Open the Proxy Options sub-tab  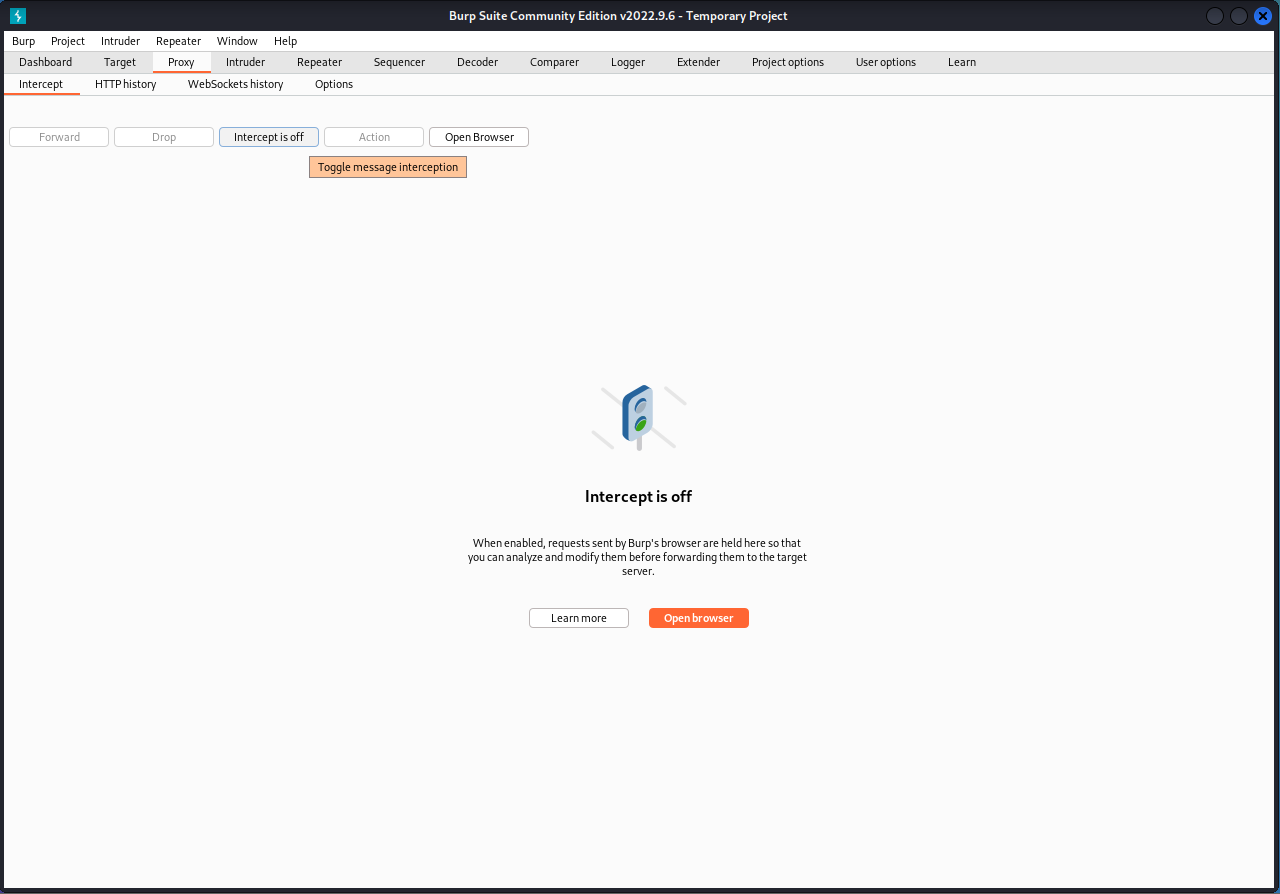click(x=334, y=84)
